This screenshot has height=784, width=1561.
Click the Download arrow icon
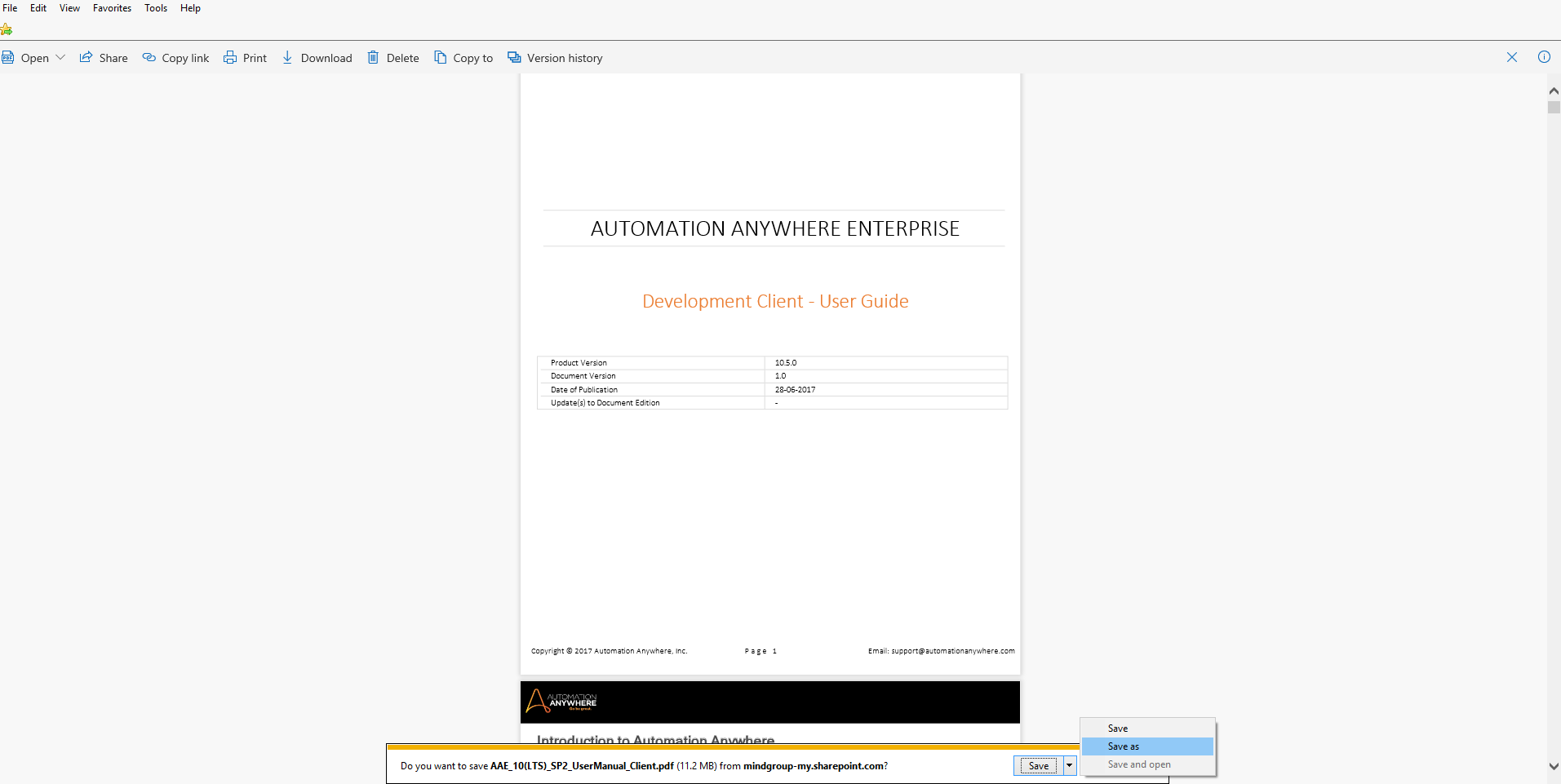[287, 58]
